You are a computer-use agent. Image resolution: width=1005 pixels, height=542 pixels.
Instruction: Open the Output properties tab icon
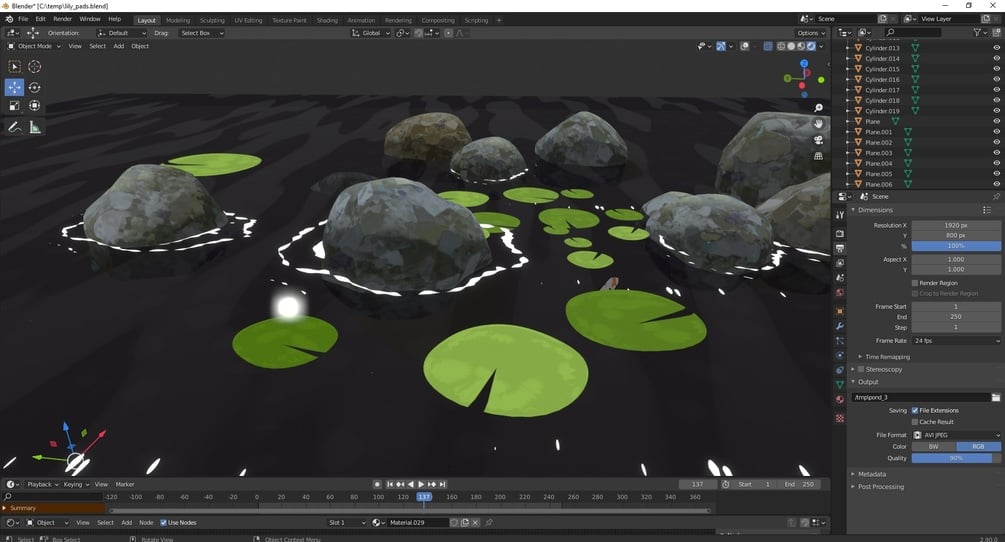840,248
